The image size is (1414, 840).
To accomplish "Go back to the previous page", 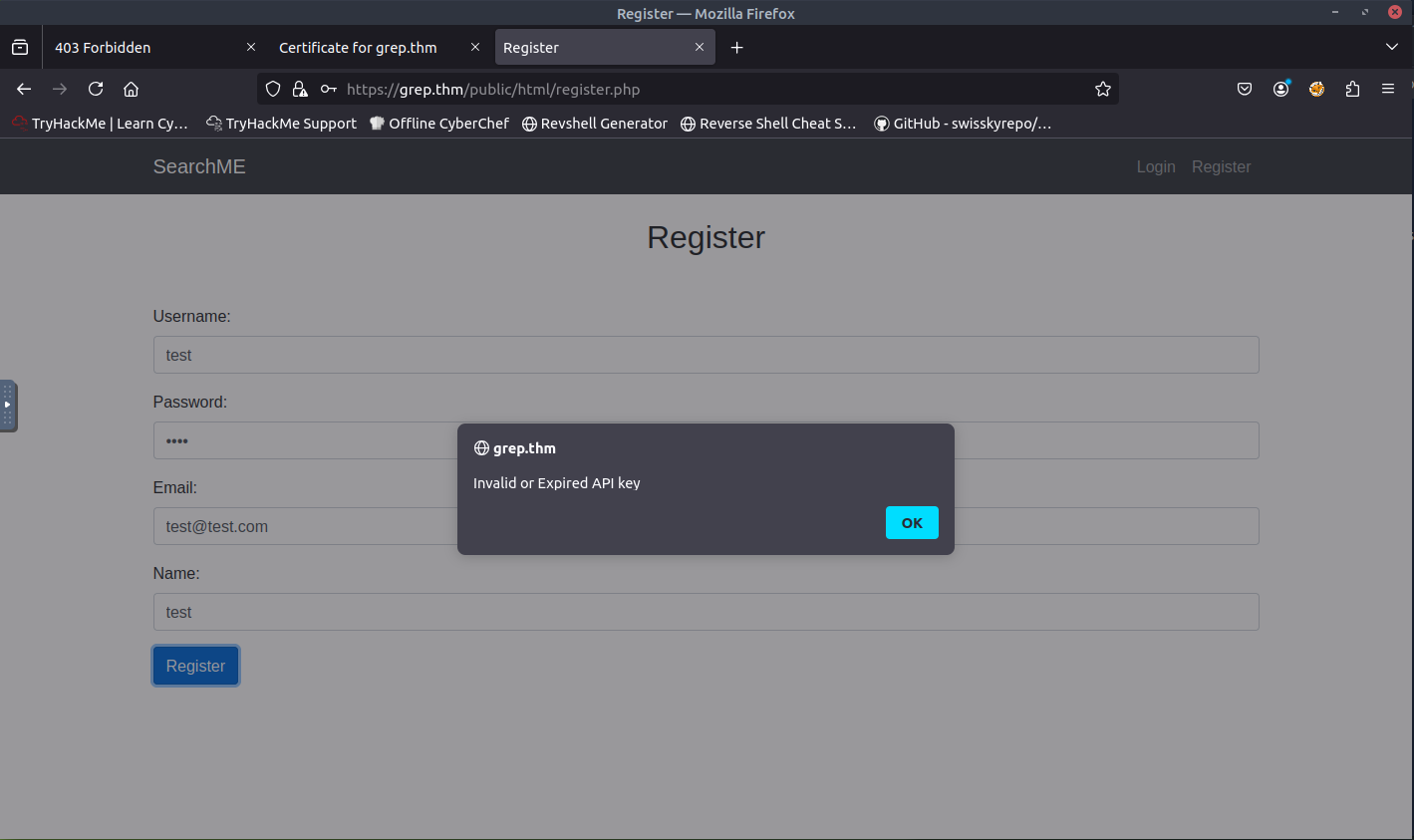I will [24, 89].
